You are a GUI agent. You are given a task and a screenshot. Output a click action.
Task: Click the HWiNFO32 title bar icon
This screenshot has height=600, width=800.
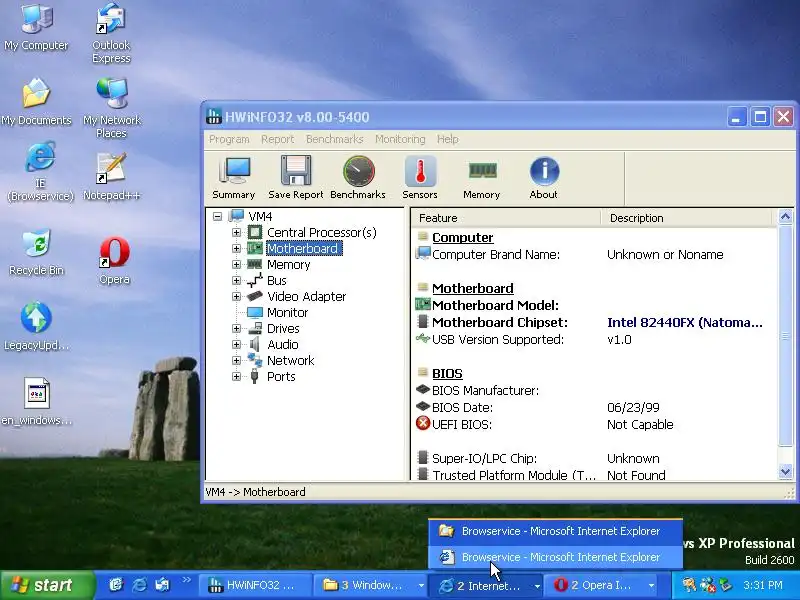pos(213,116)
